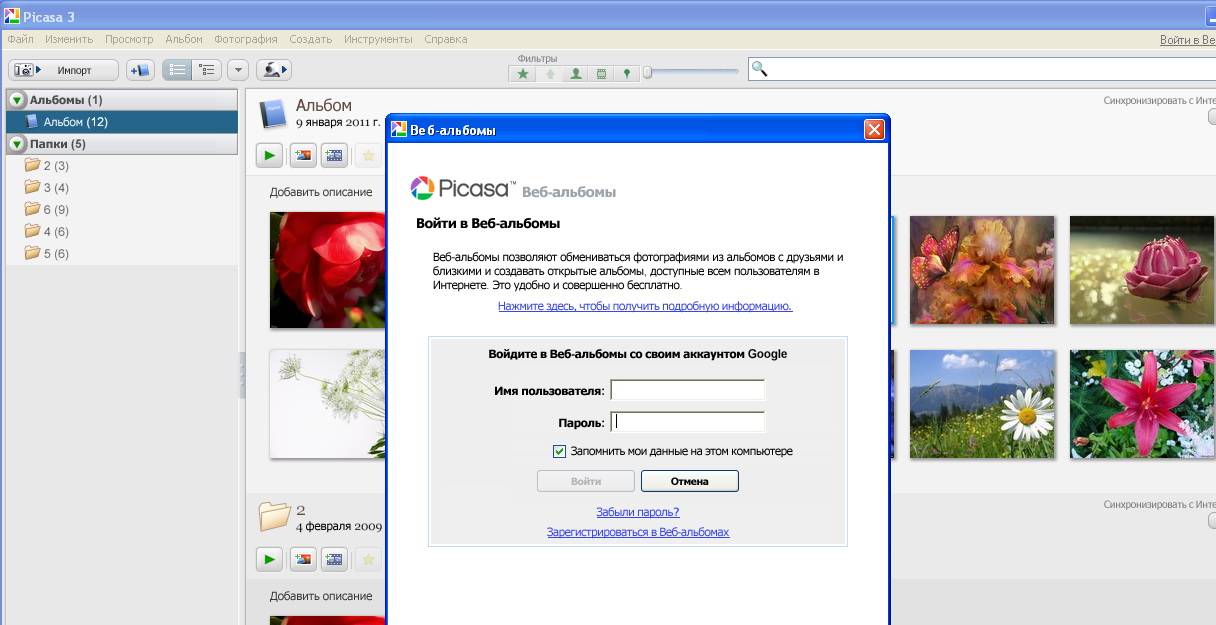This screenshot has height=625, width=1216.
Task: Click the Импорт button in the toolbar
Action: tap(63, 70)
